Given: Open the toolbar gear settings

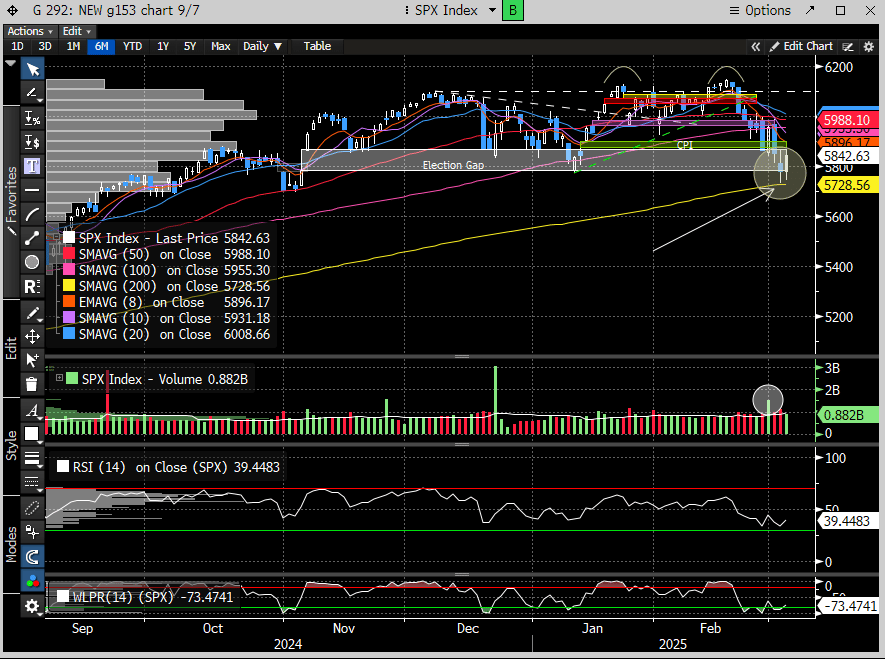Looking at the screenshot, I should tap(32, 606).
